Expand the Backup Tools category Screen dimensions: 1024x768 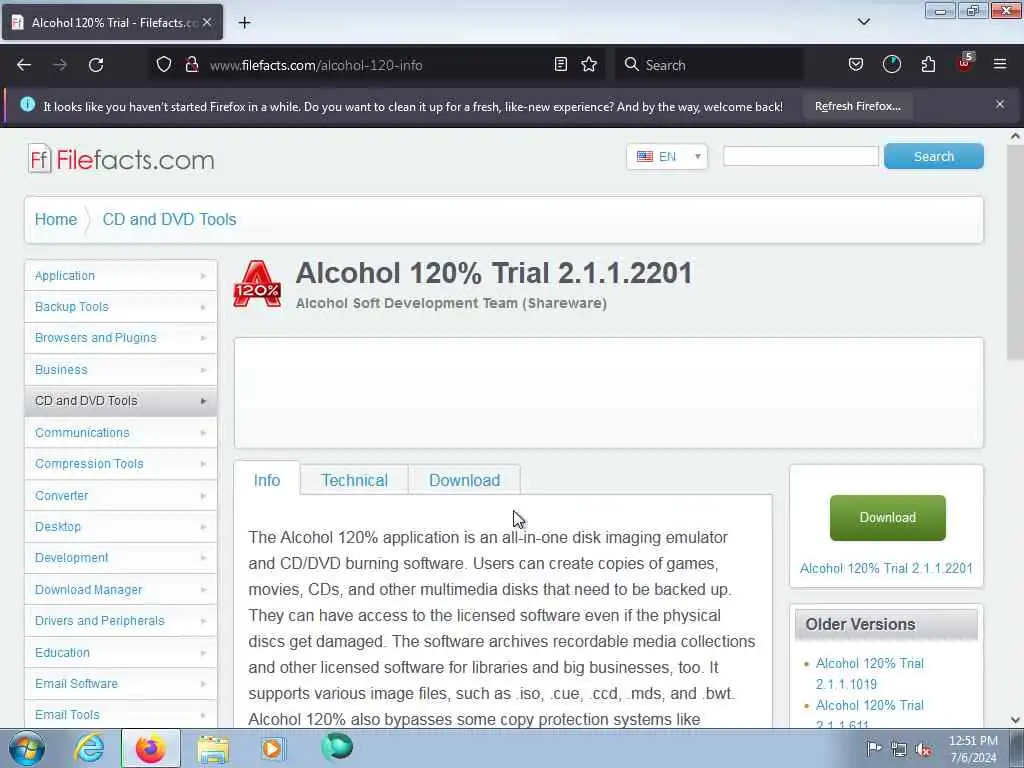point(121,307)
